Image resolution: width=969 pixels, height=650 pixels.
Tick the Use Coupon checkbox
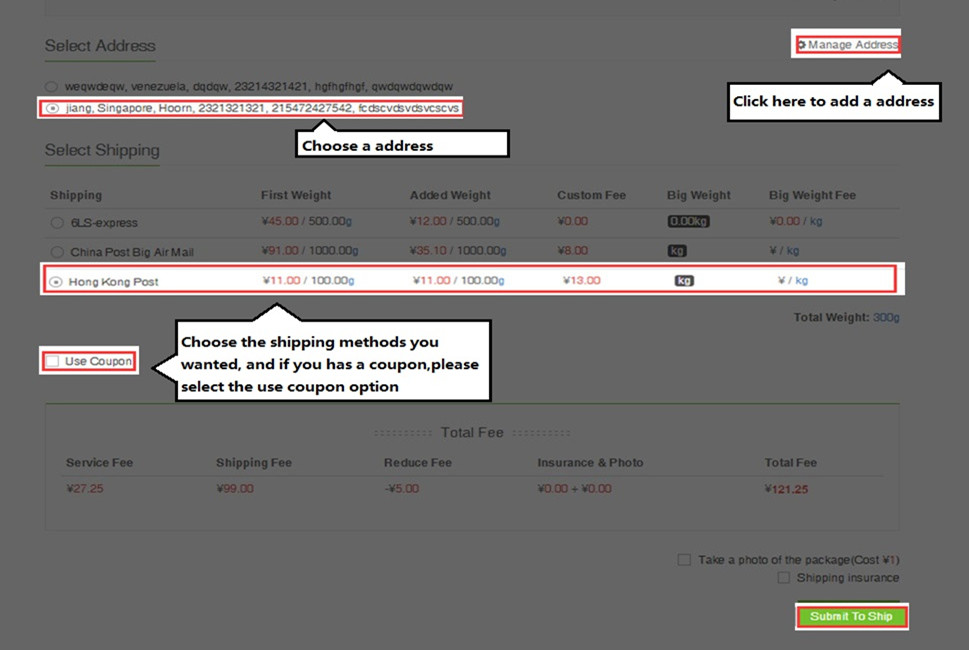pyautogui.click(x=52, y=361)
